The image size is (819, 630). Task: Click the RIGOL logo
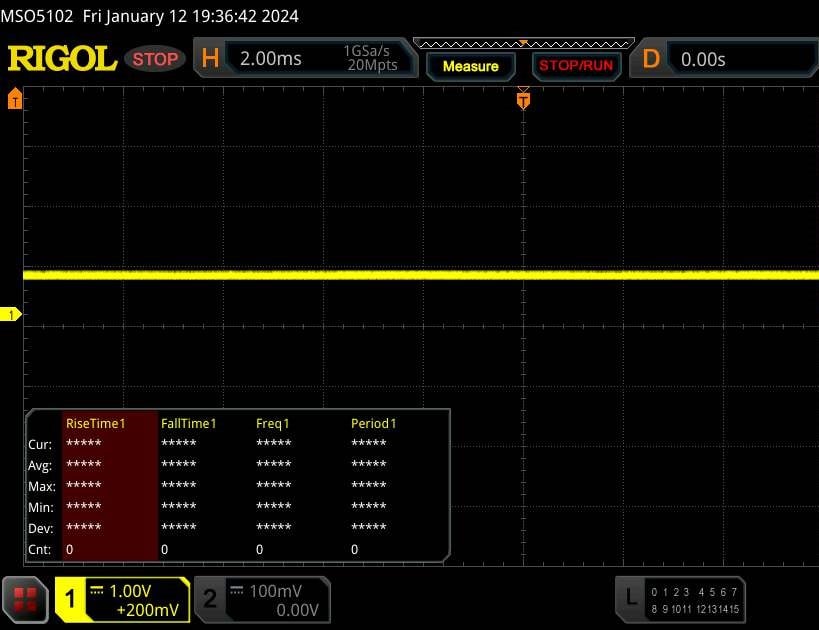[x=62, y=58]
